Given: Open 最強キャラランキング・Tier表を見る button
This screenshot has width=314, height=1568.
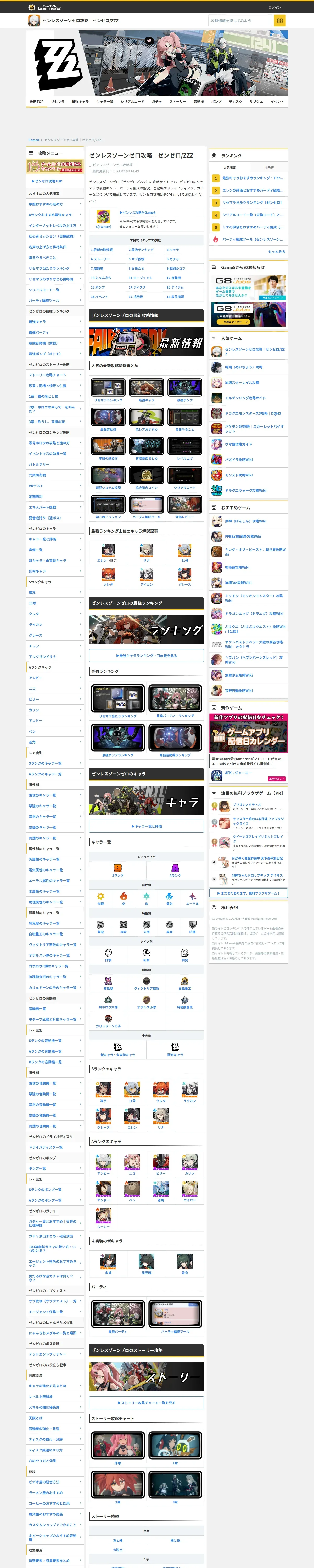Looking at the screenshot, I should coord(146,656).
